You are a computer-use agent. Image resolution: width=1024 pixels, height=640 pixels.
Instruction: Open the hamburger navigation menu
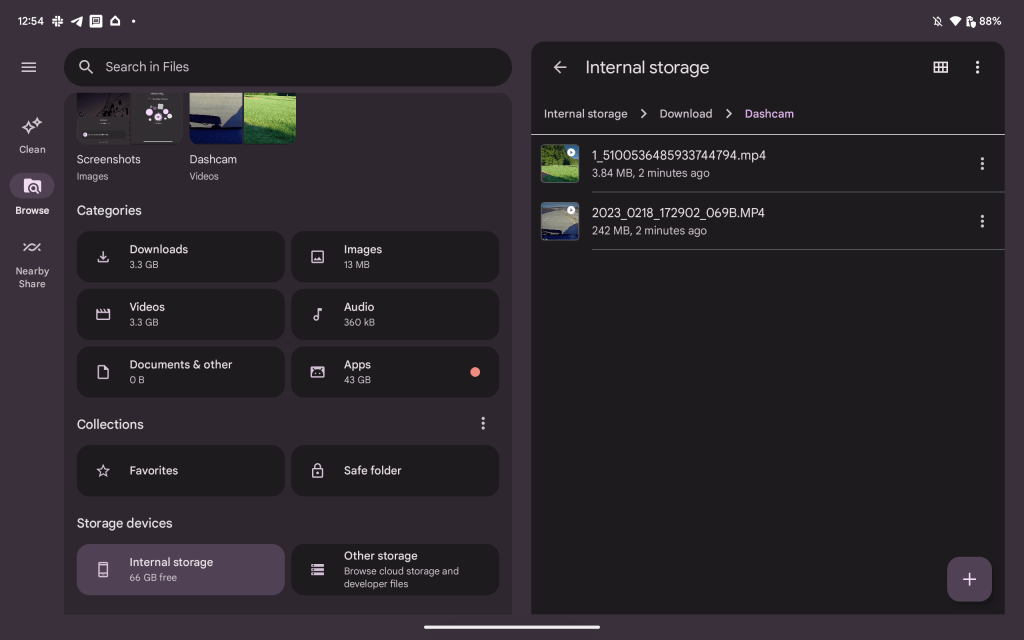point(29,67)
